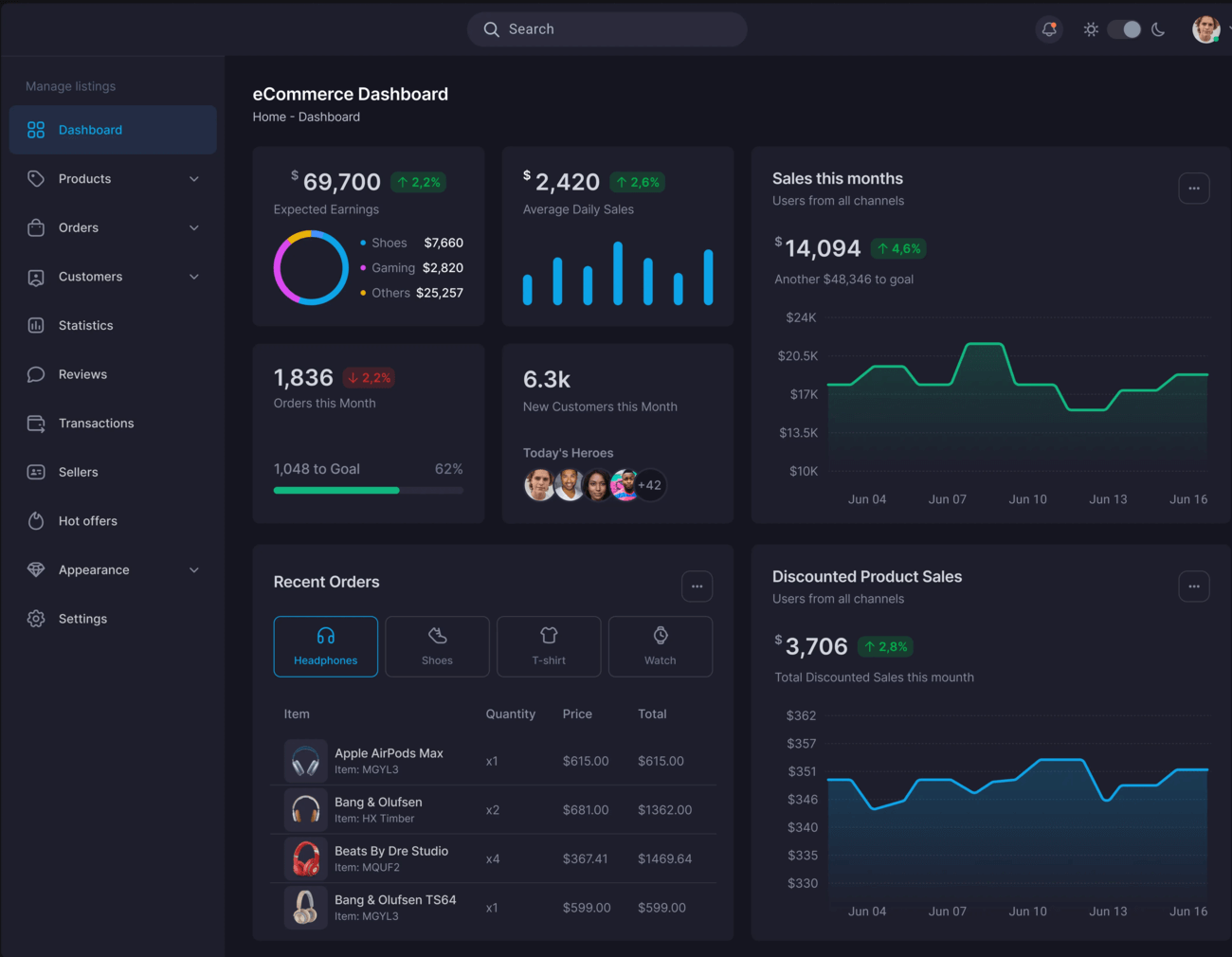Screen dimensions: 1232x957
Task: Open Sales this months options menu
Action: tap(1193, 189)
